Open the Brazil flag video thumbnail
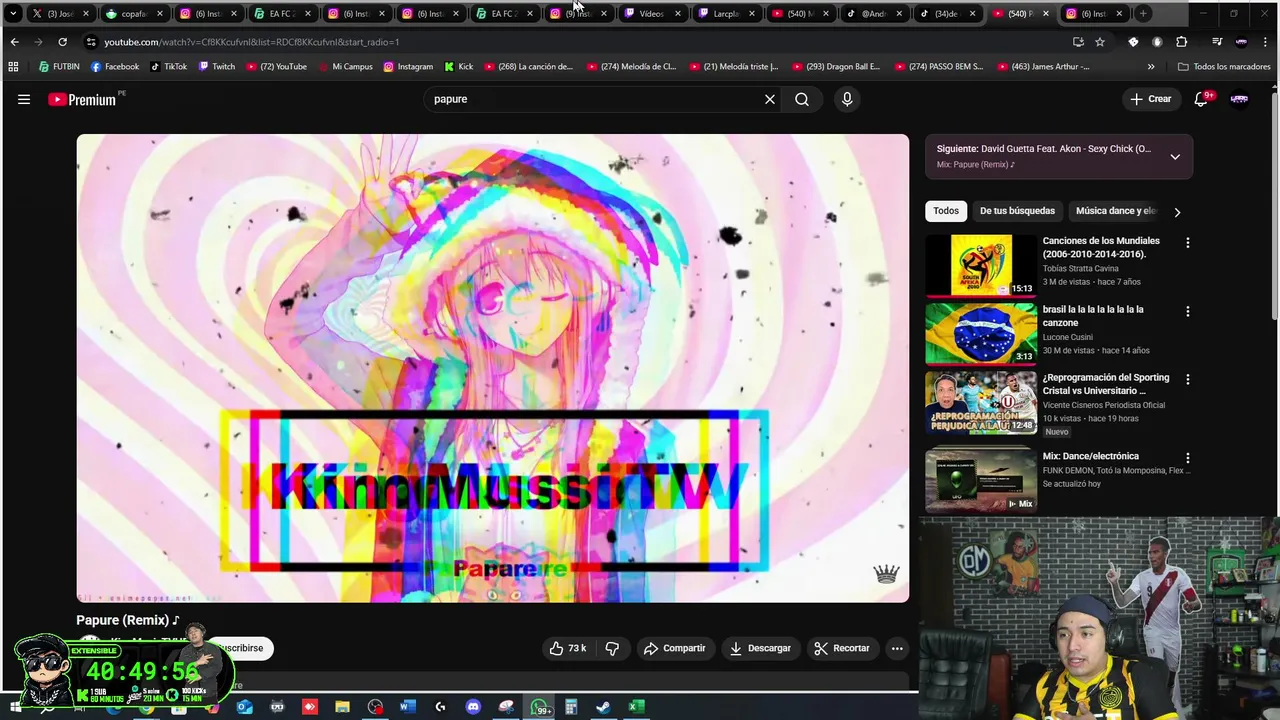Screen dimensions: 1280x720 click(x=981, y=334)
